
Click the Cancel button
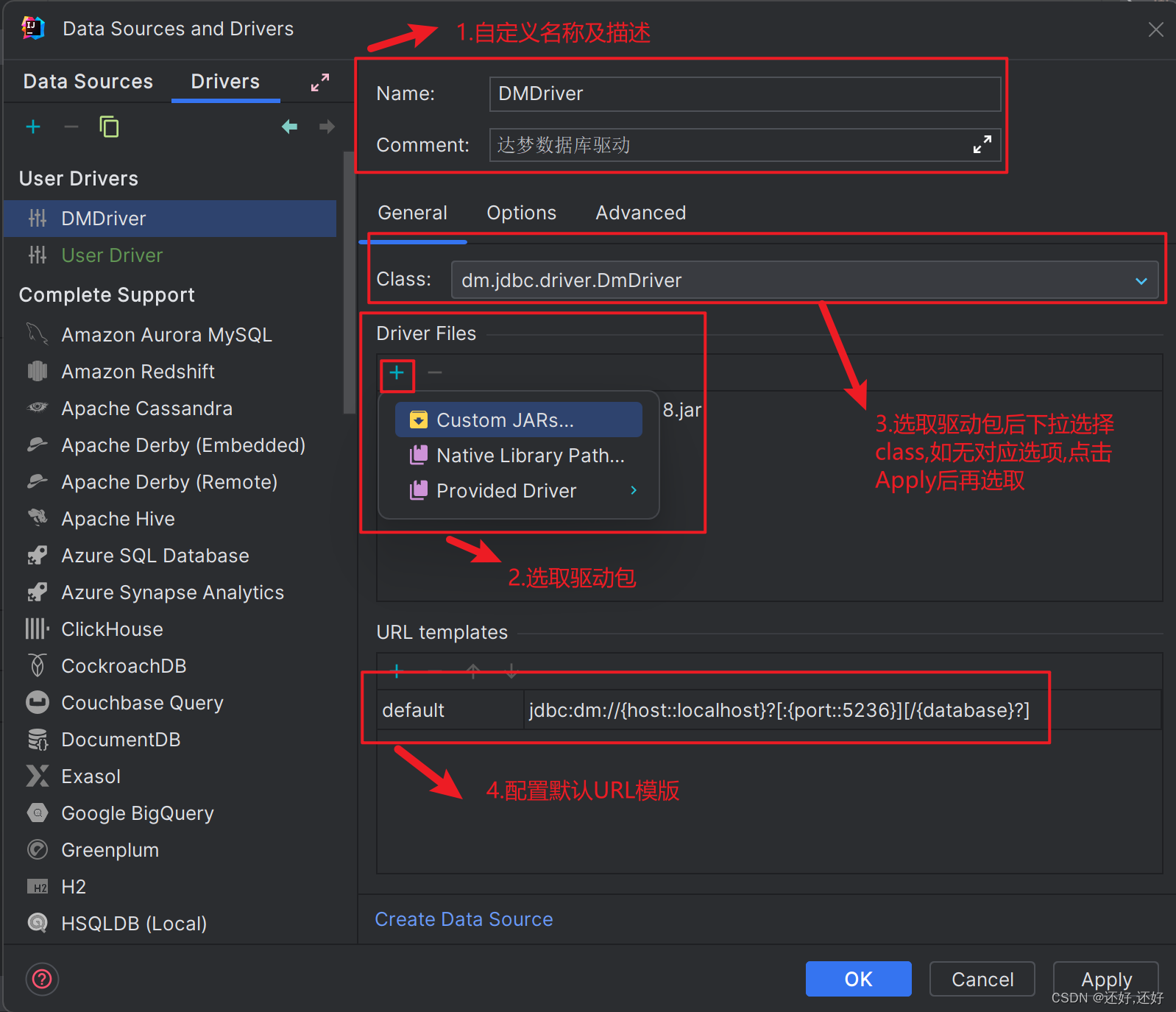982,979
